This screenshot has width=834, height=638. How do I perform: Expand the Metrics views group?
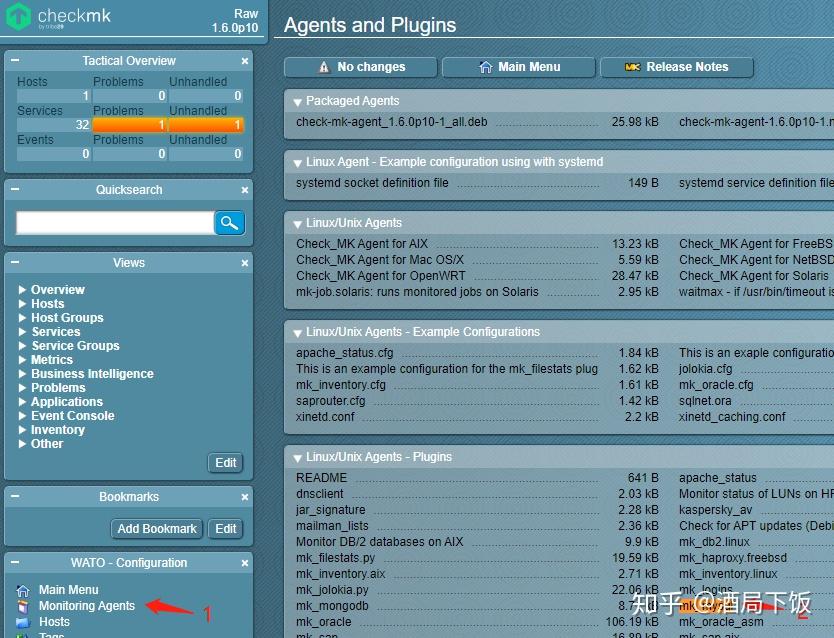22,359
